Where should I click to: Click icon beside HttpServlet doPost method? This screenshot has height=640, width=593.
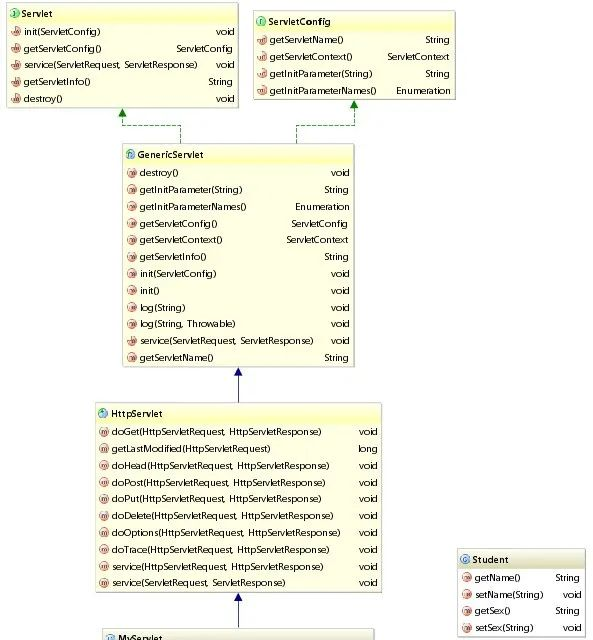click(x=104, y=482)
